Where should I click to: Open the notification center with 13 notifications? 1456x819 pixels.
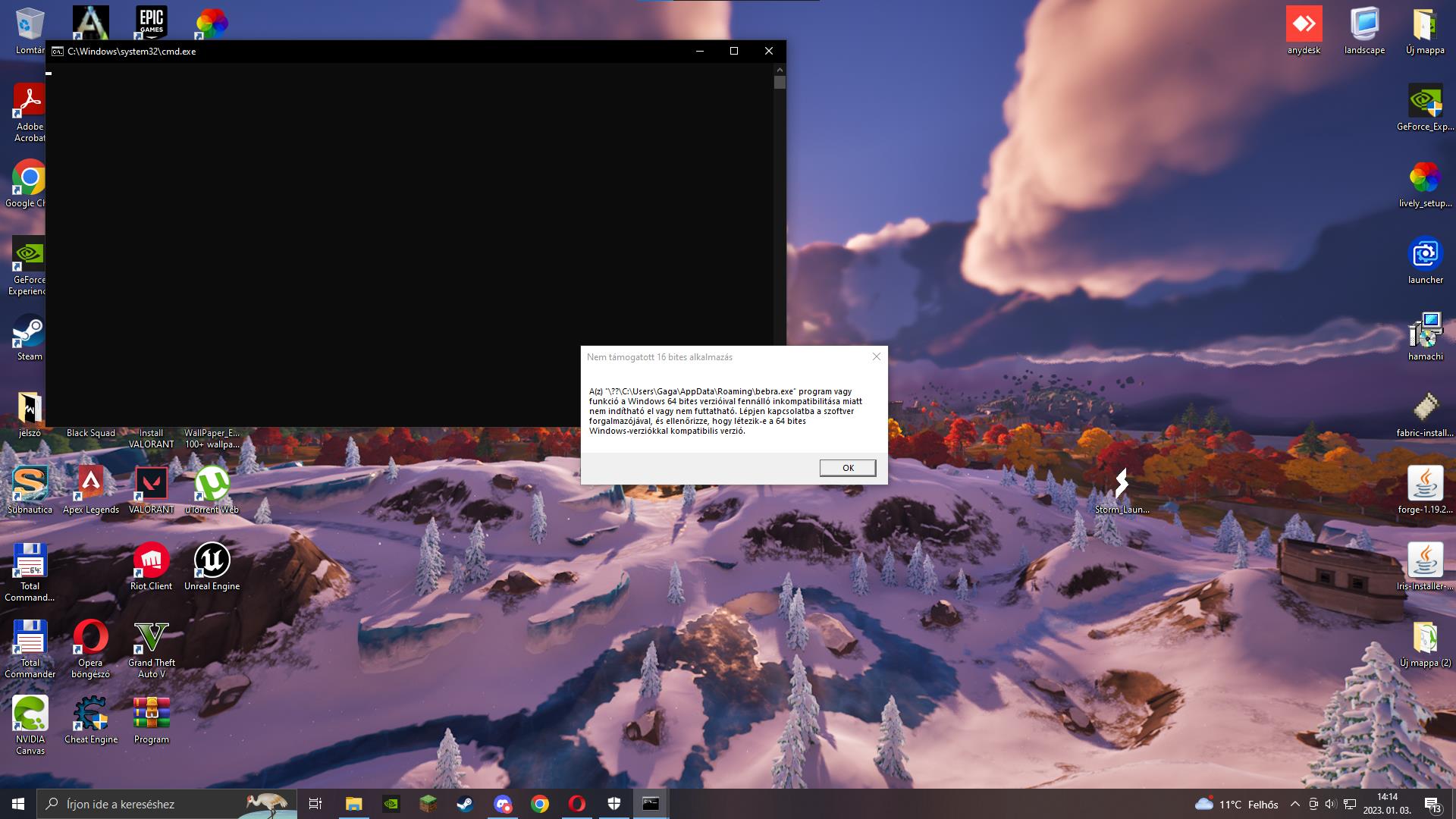1432,804
